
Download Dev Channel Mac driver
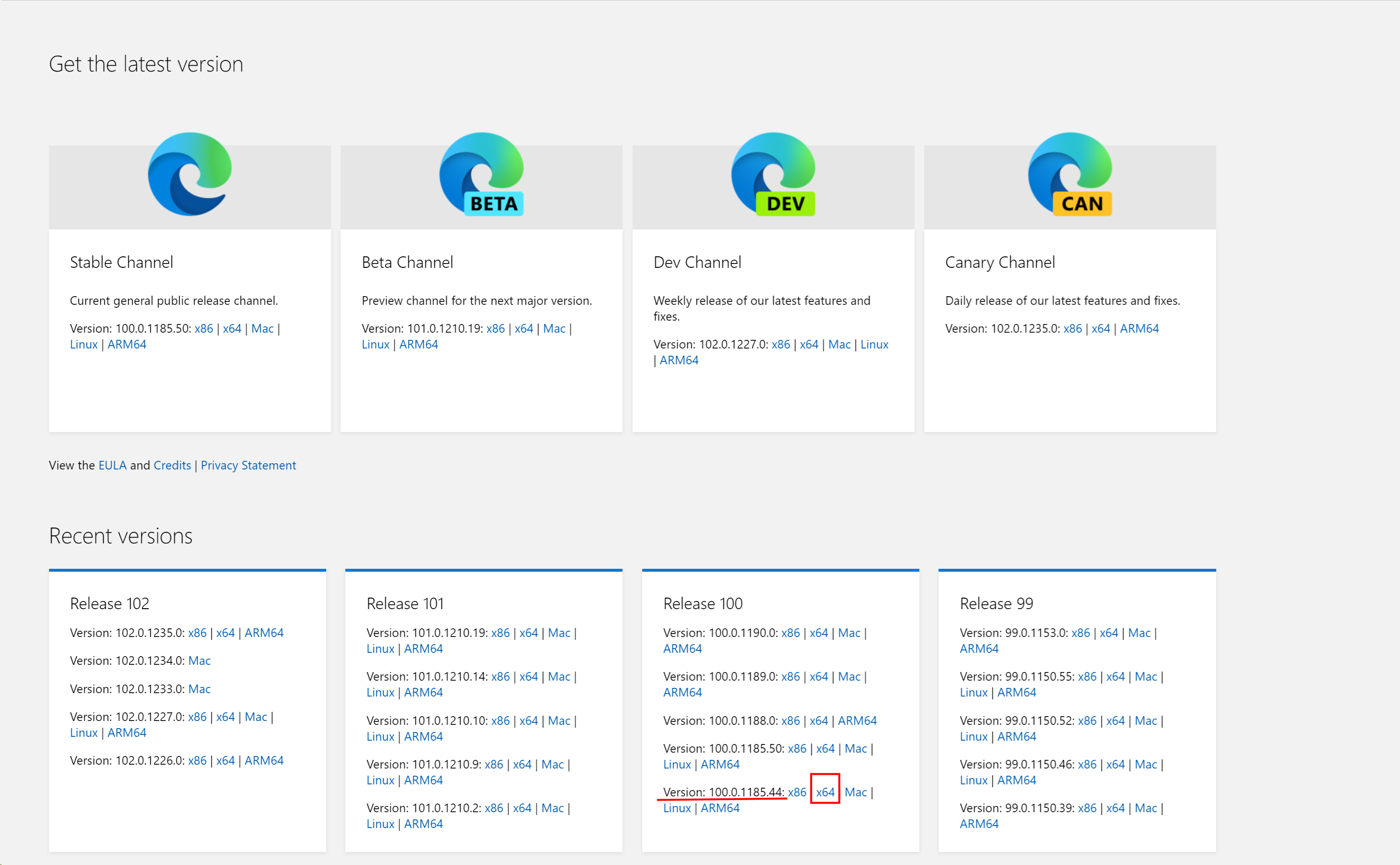[x=839, y=344]
